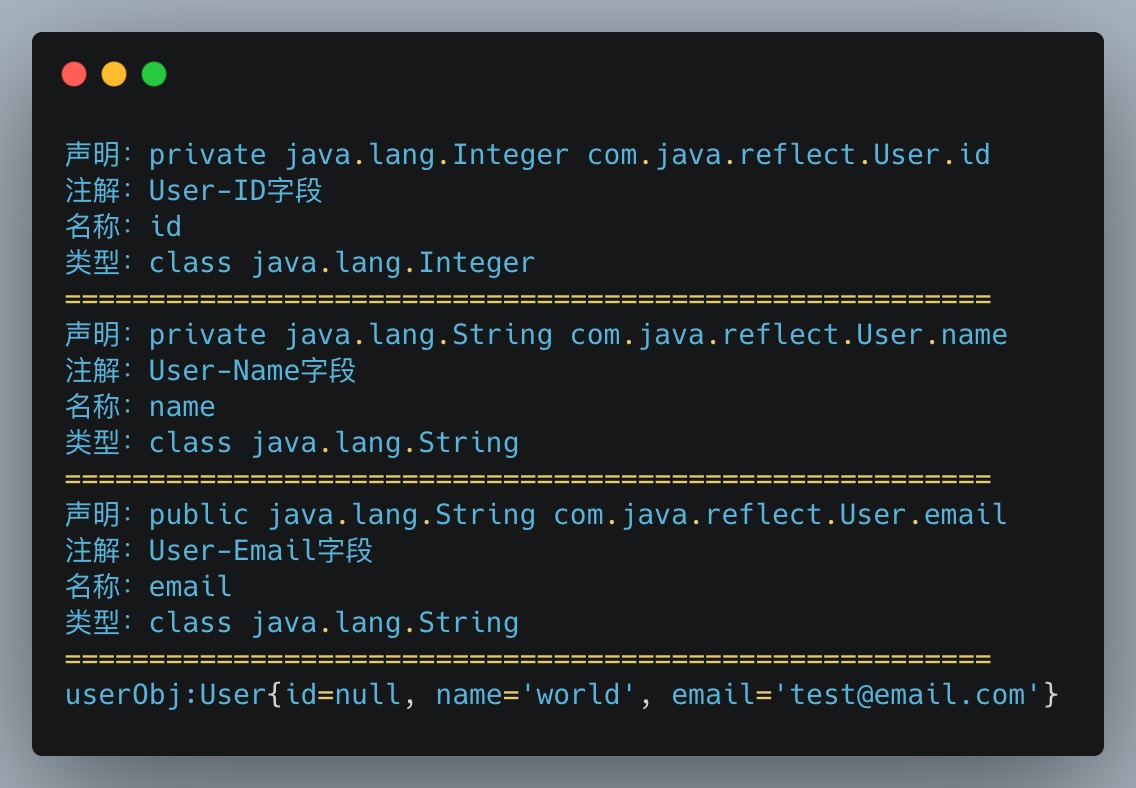Click the red close window button
The width and height of the screenshot is (1136, 788).
tap(74, 74)
